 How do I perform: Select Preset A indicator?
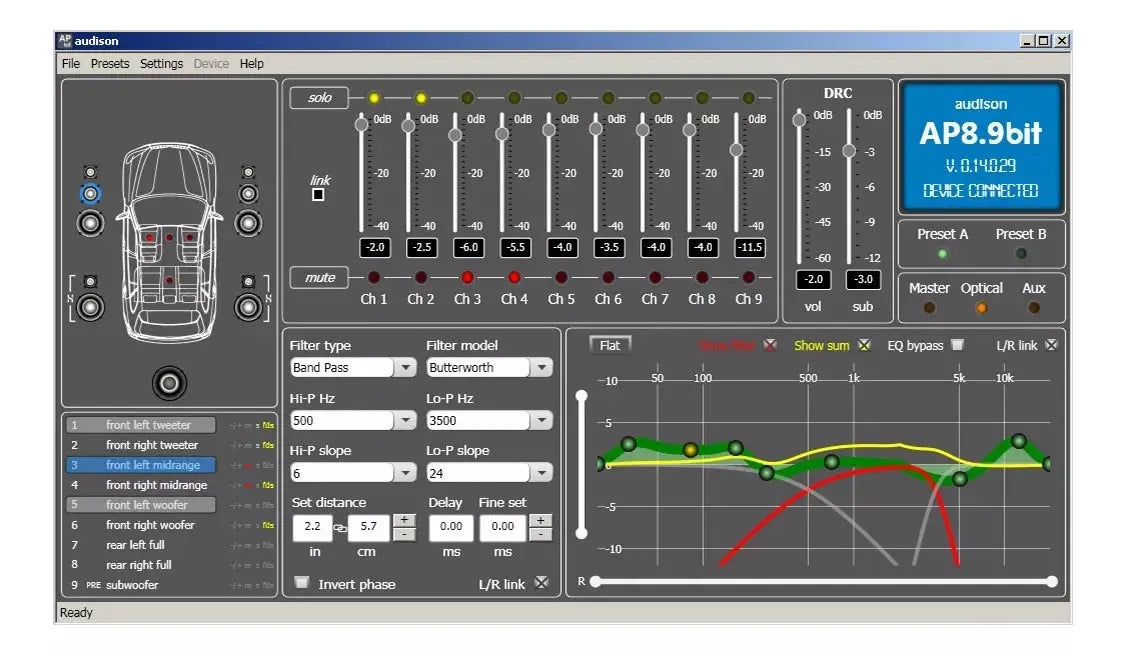point(943,253)
